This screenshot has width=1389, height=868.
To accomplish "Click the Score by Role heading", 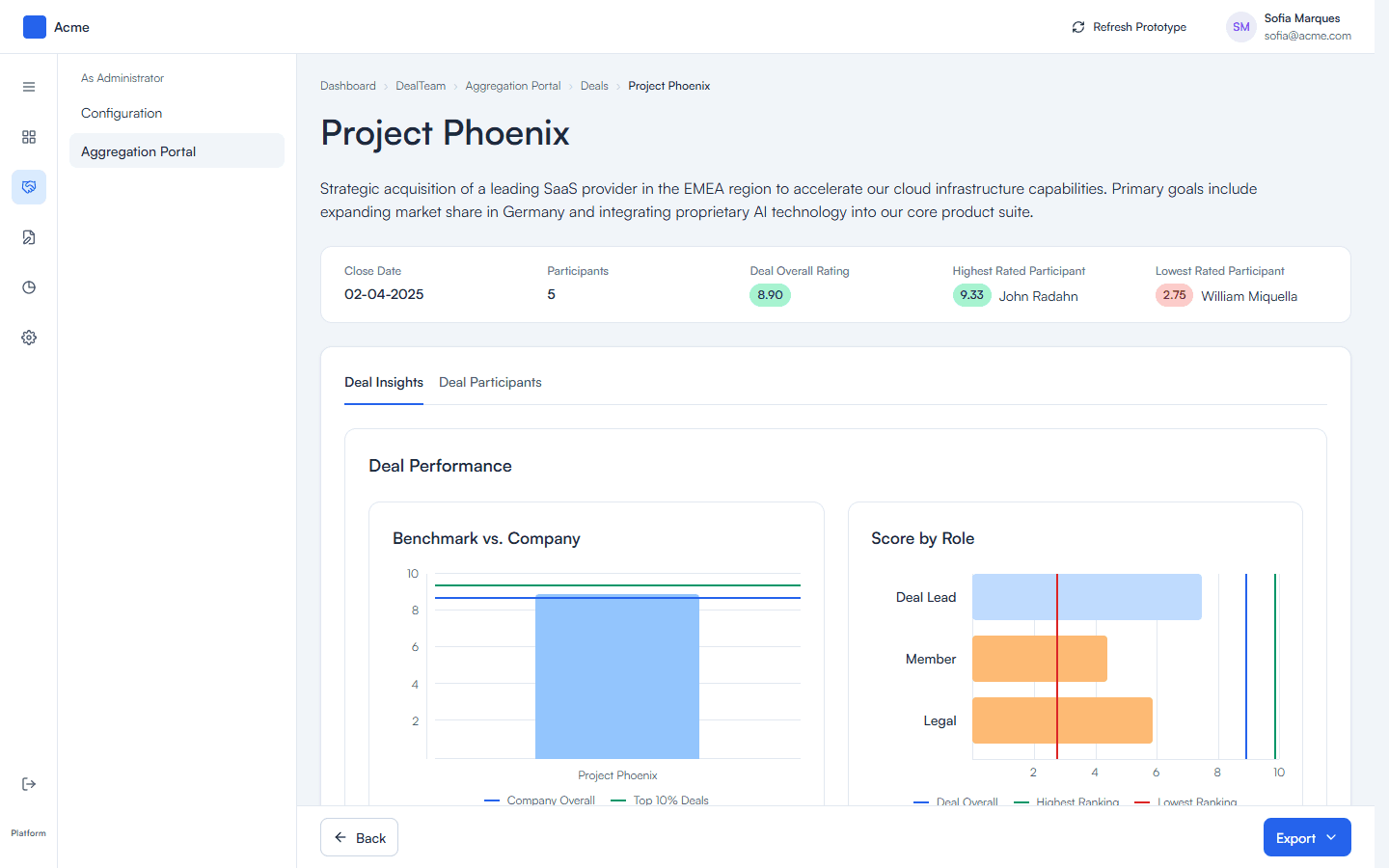I will 922,538.
